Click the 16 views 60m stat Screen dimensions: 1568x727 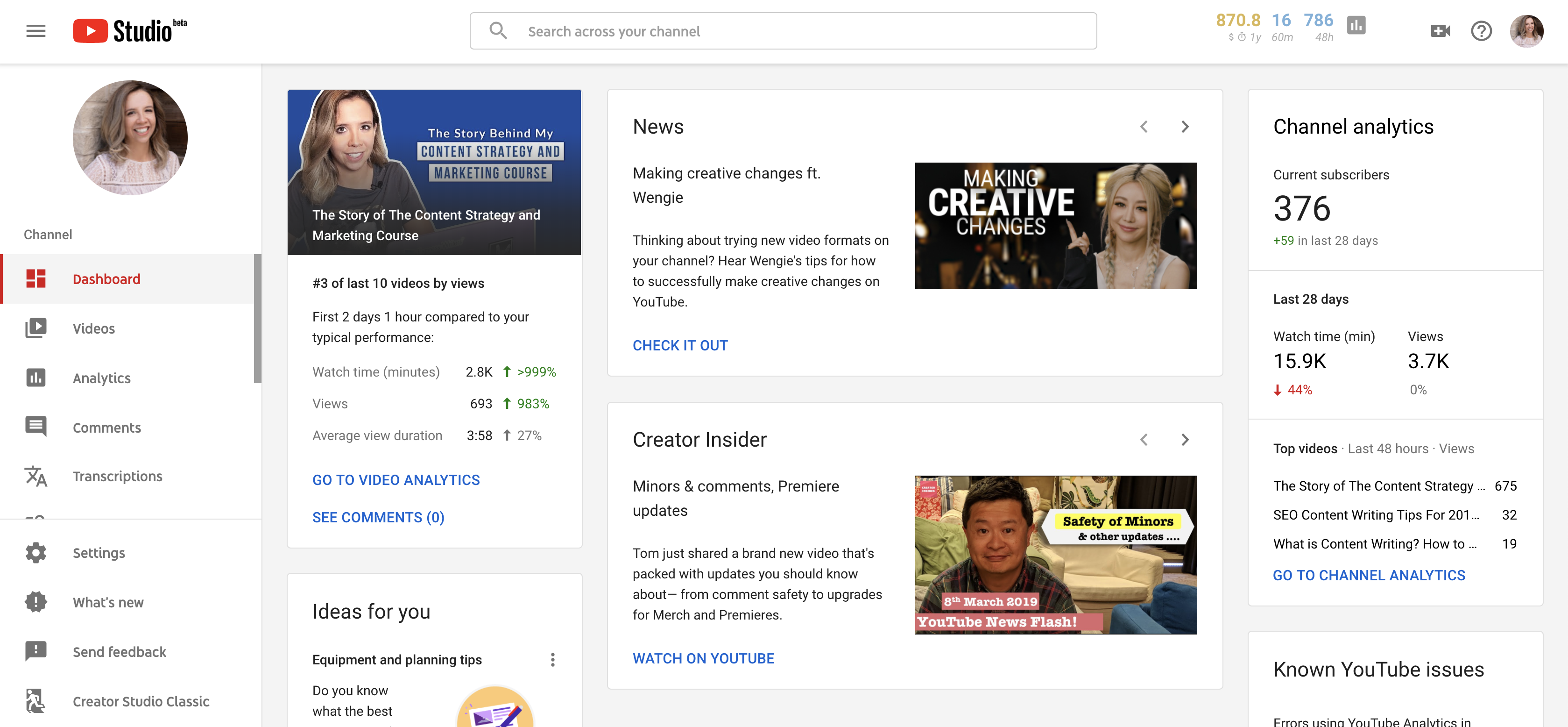point(1281,28)
